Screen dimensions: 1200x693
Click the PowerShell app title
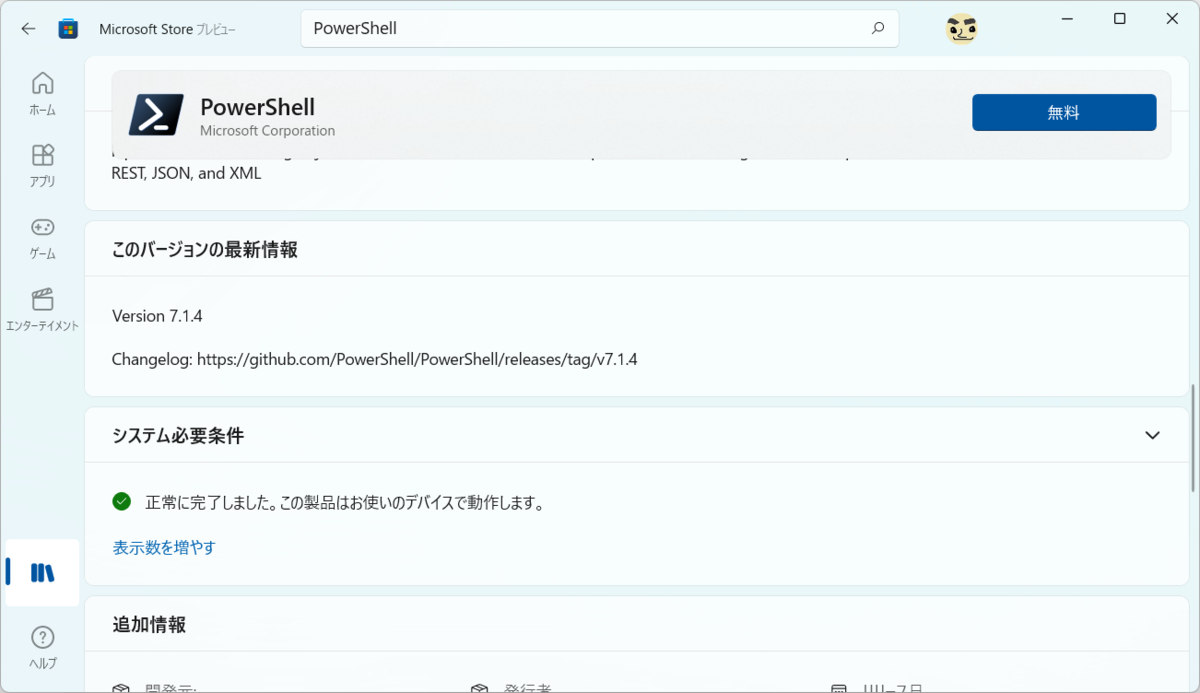257,107
